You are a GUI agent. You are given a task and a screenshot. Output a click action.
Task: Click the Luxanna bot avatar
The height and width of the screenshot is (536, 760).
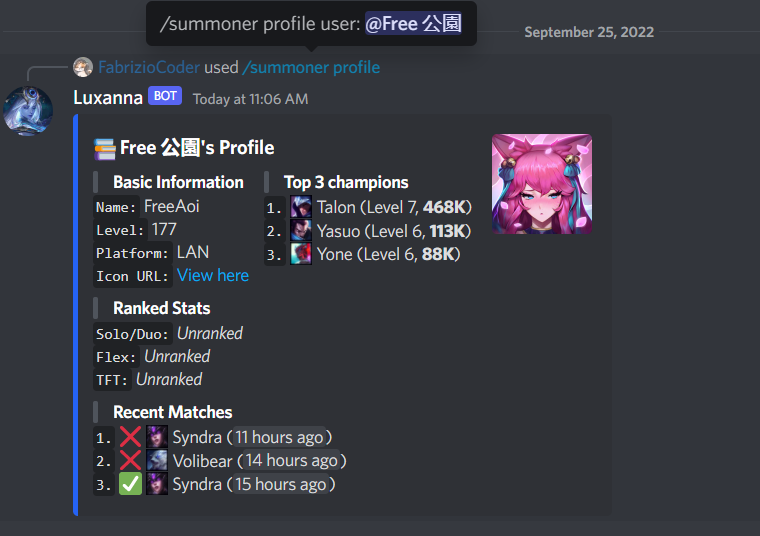(28, 111)
